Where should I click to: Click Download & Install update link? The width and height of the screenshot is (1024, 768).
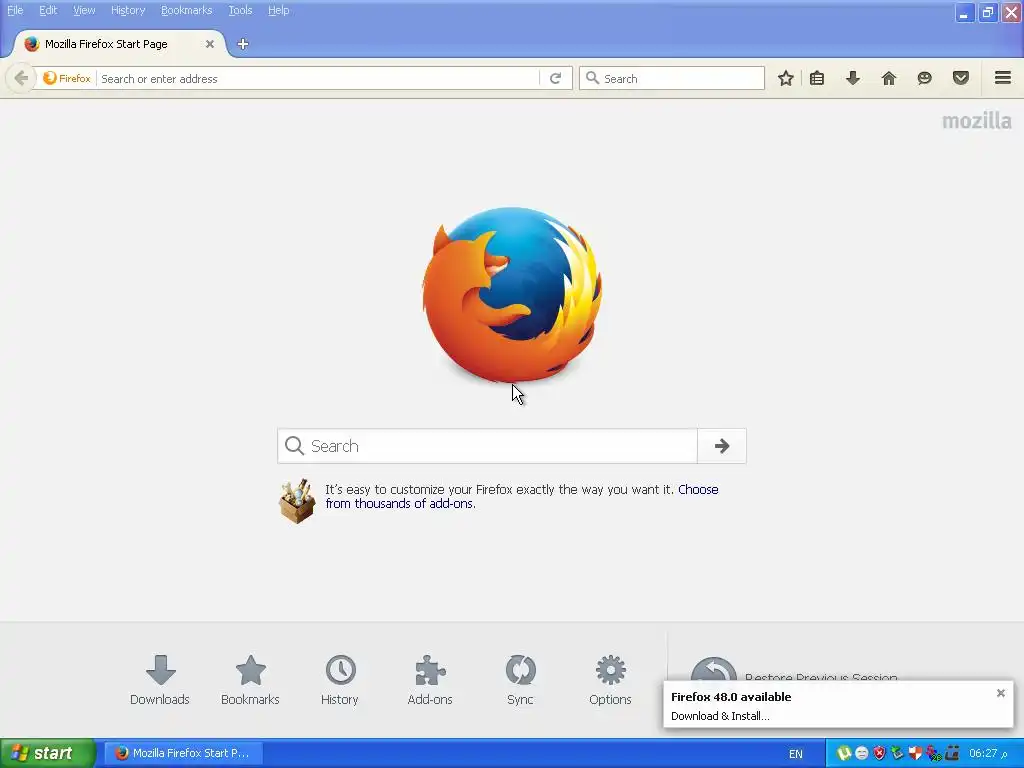coord(720,716)
